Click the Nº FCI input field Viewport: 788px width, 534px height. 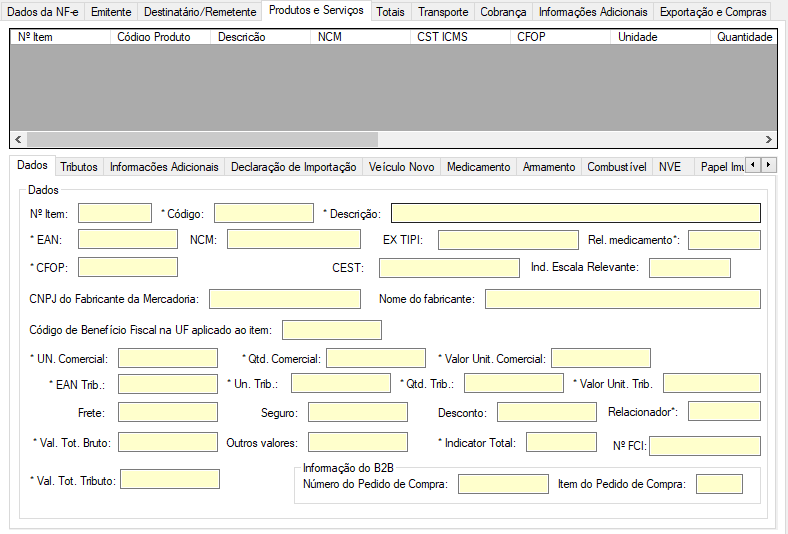click(705, 446)
